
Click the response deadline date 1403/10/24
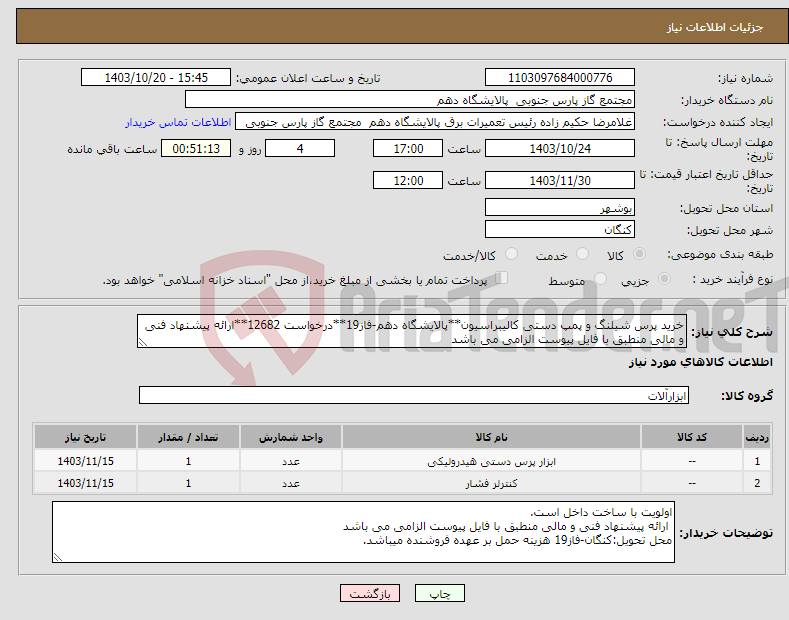[x=560, y=148]
